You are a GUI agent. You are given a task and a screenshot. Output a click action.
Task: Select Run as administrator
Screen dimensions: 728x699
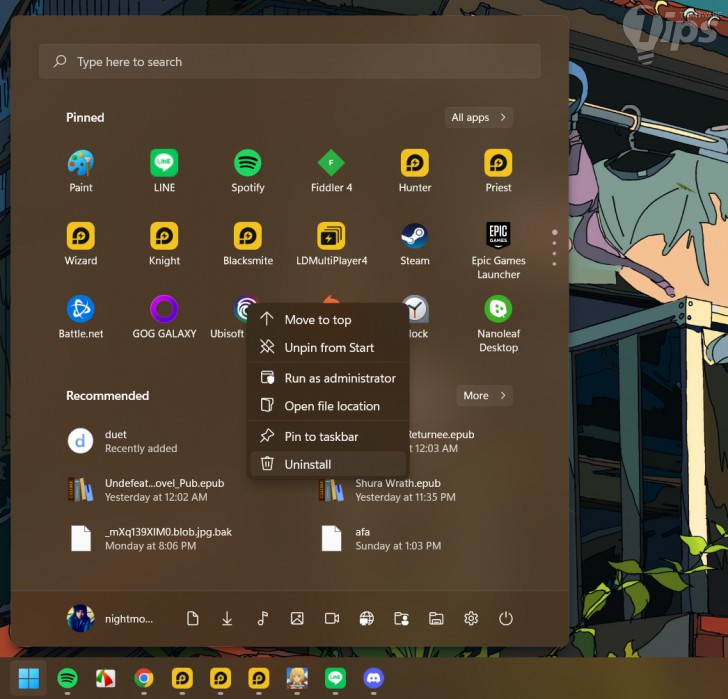328,378
